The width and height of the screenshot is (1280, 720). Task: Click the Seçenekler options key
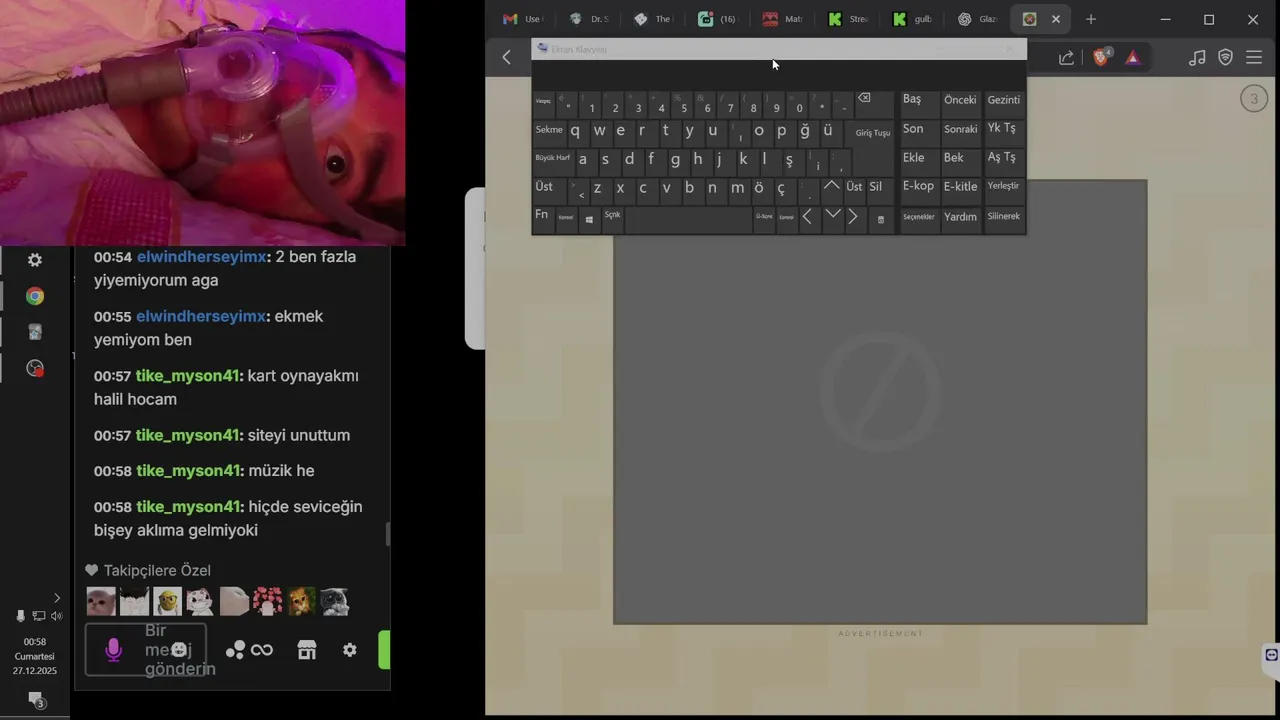click(x=919, y=218)
